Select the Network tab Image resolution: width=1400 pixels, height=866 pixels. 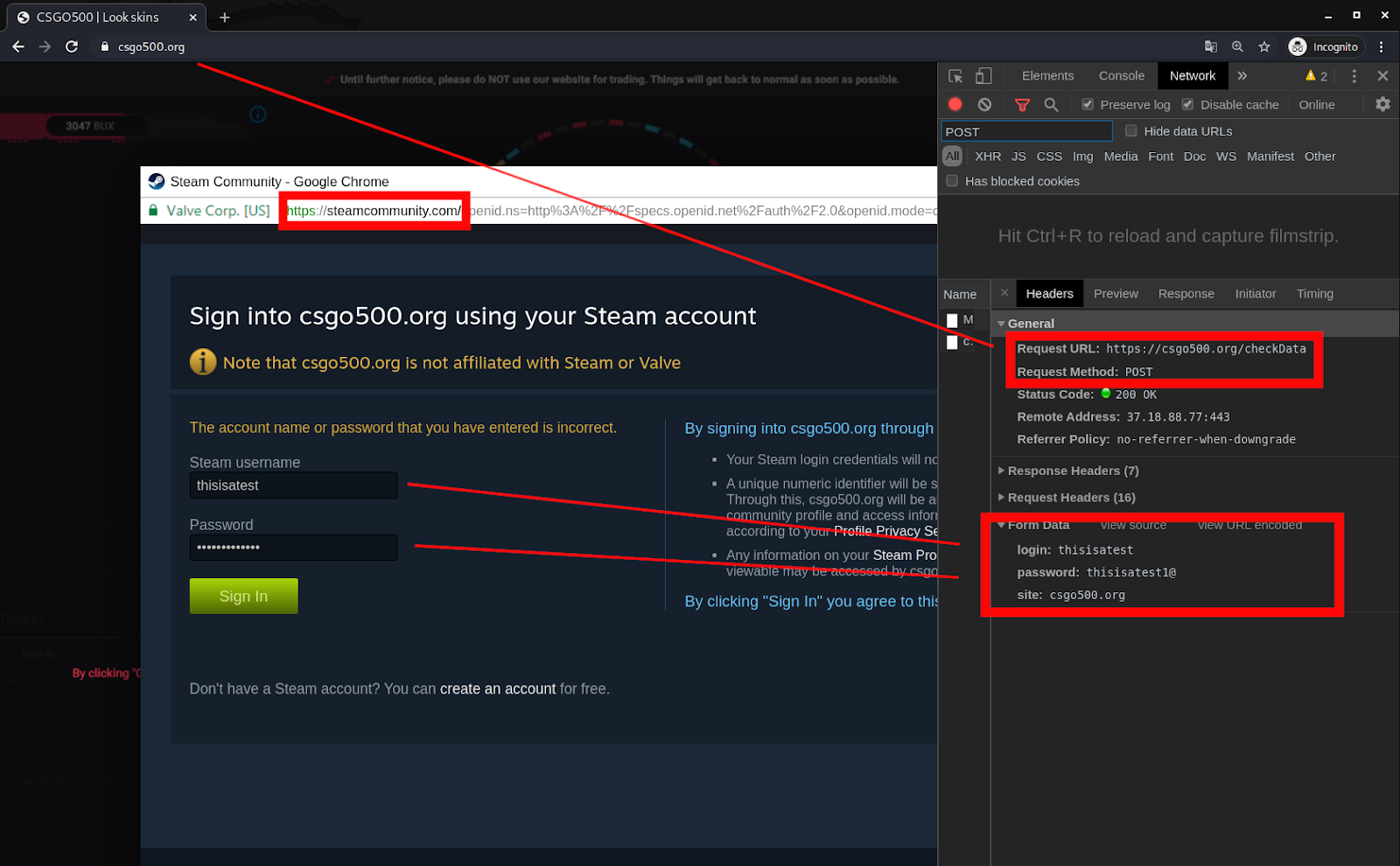(x=1193, y=76)
